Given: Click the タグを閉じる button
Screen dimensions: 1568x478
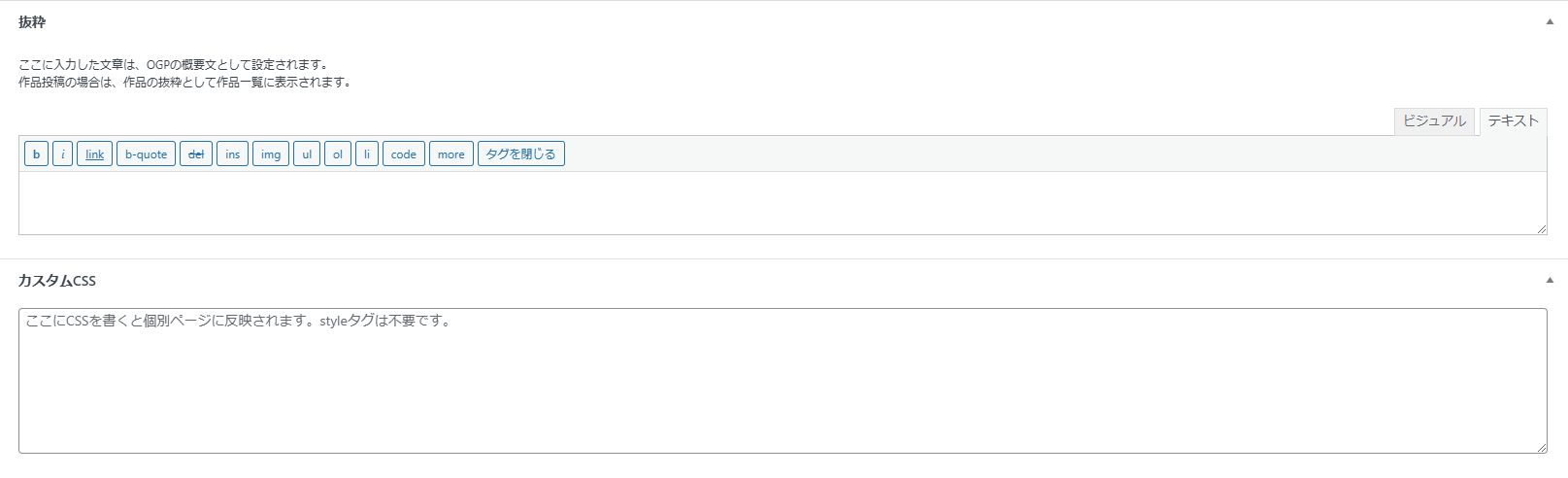Looking at the screenshot, I should (521, 154).
